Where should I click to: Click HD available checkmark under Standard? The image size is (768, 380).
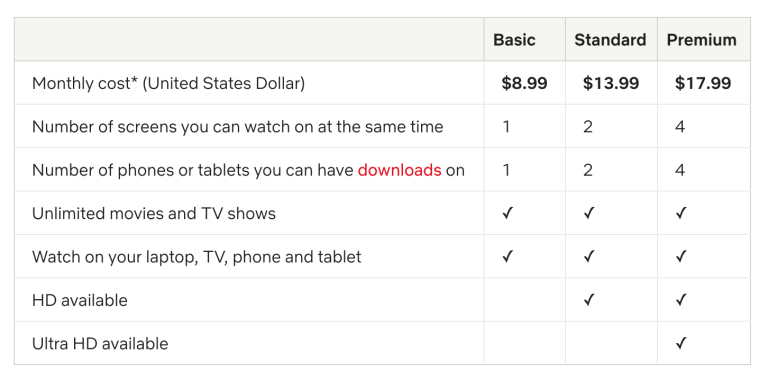click(x=589, y=300)
